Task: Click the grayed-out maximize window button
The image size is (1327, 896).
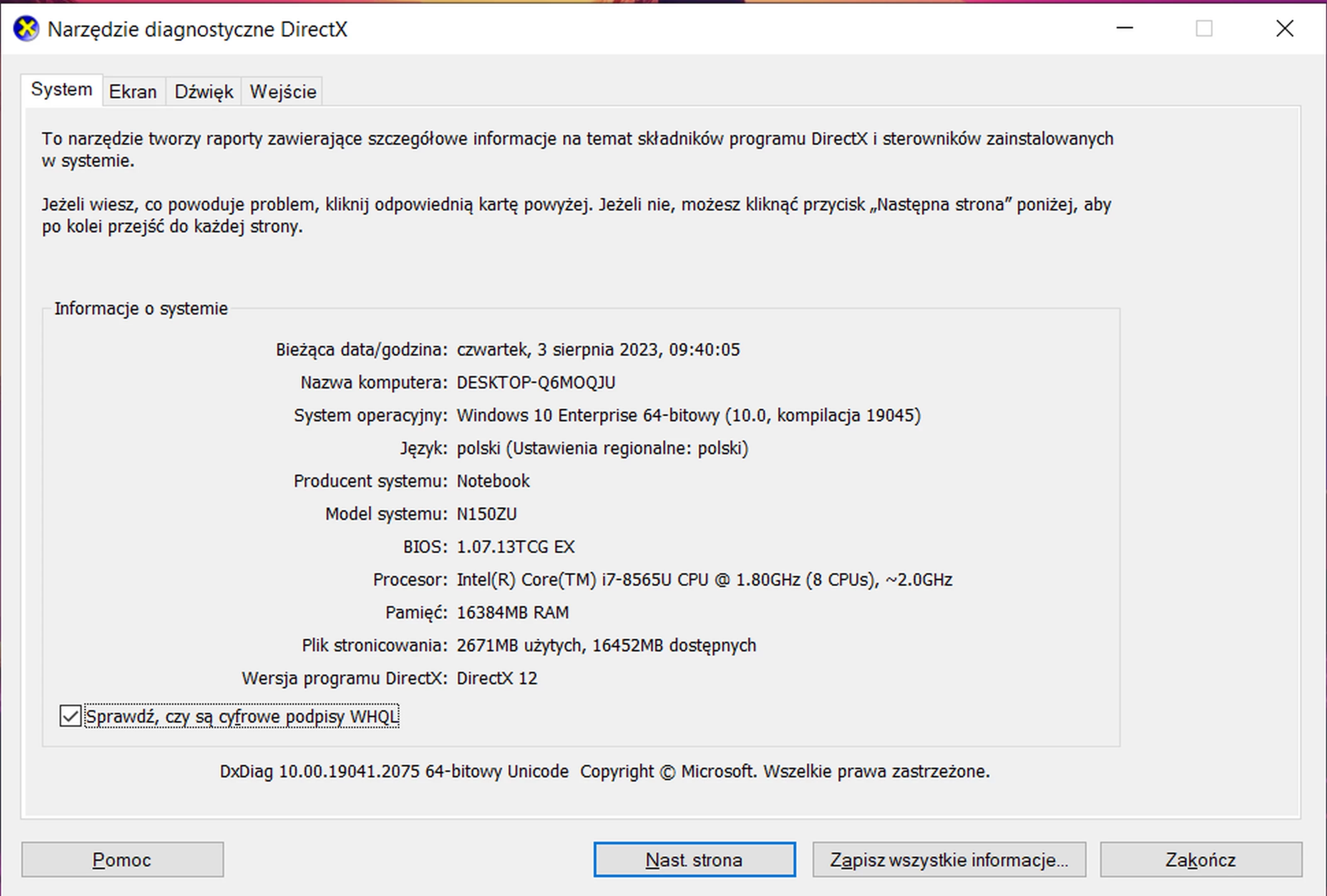Action: pos(1204,28)
